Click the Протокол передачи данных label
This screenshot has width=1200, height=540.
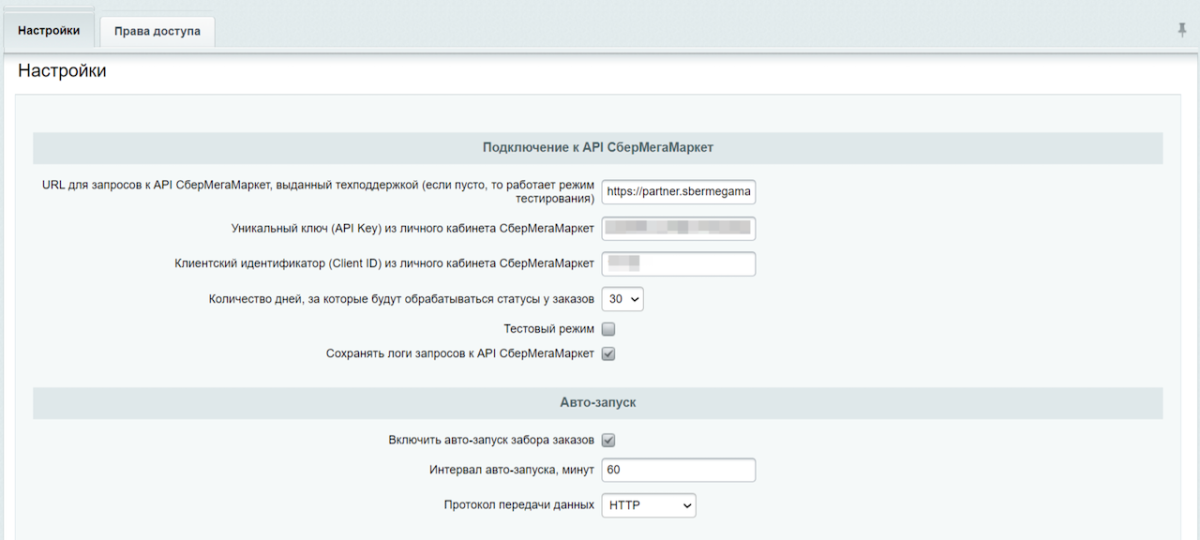(519, 506)
